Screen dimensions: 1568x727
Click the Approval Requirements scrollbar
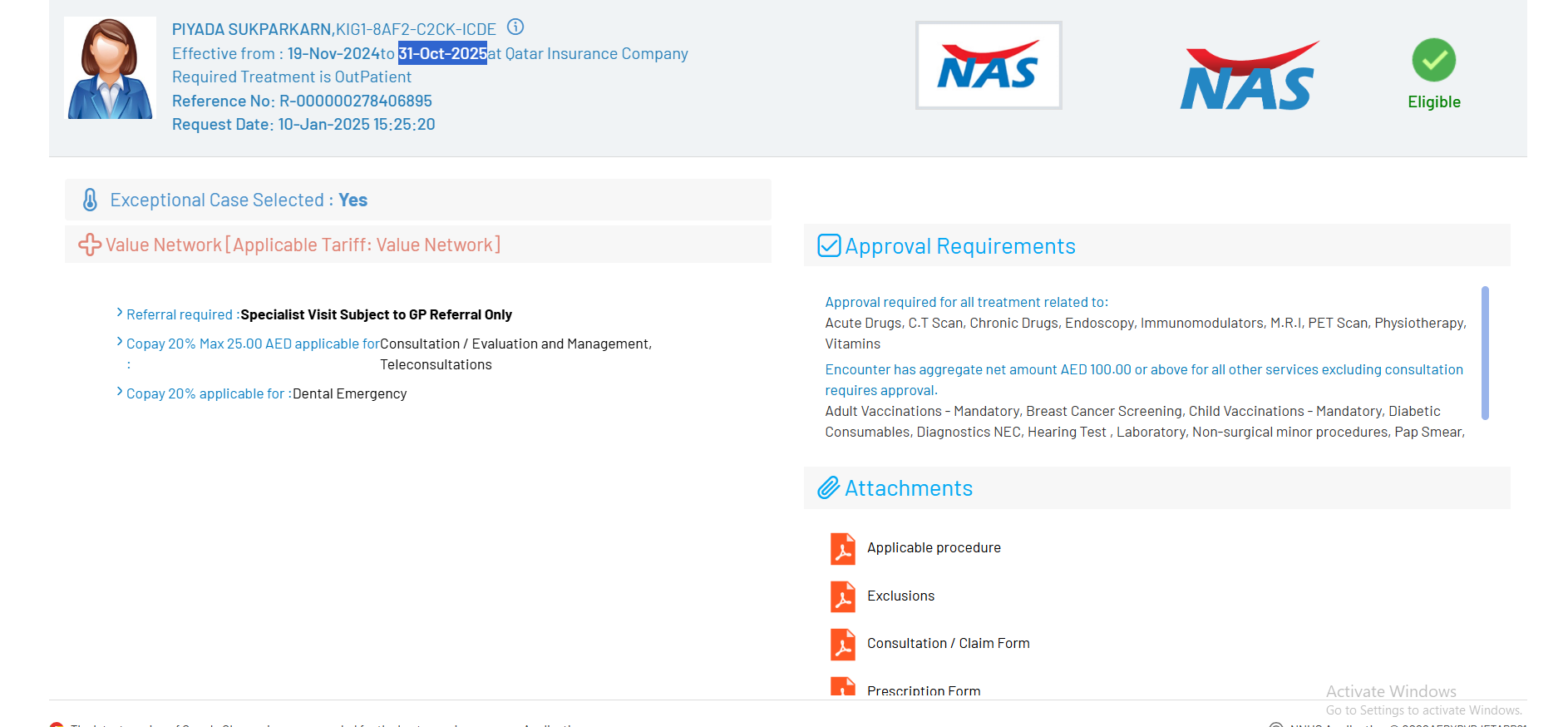point(1485,353)
